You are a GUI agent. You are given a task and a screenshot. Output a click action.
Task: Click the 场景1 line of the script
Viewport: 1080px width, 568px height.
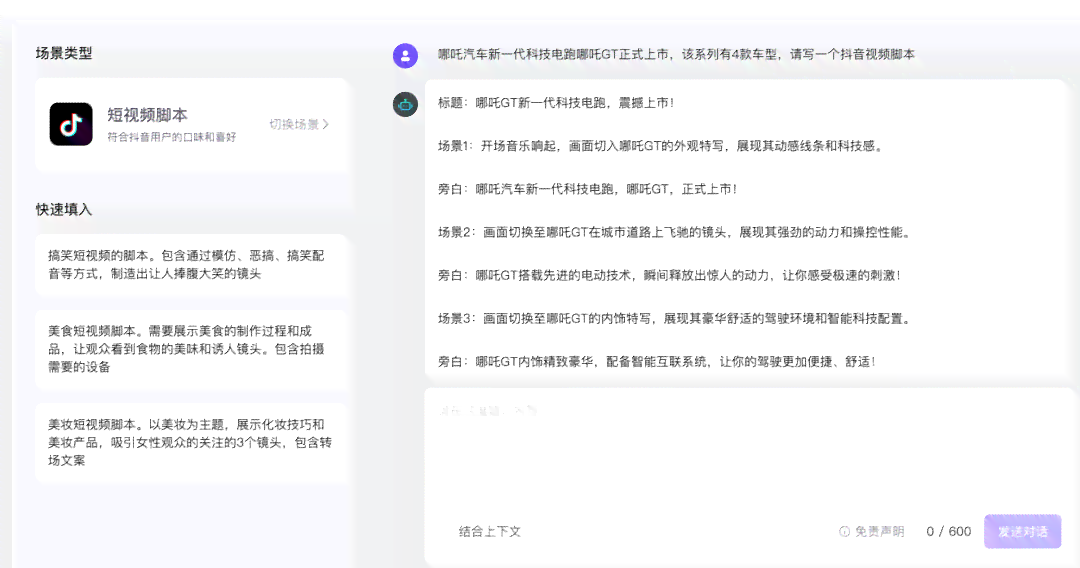click(x=661, y=146)
